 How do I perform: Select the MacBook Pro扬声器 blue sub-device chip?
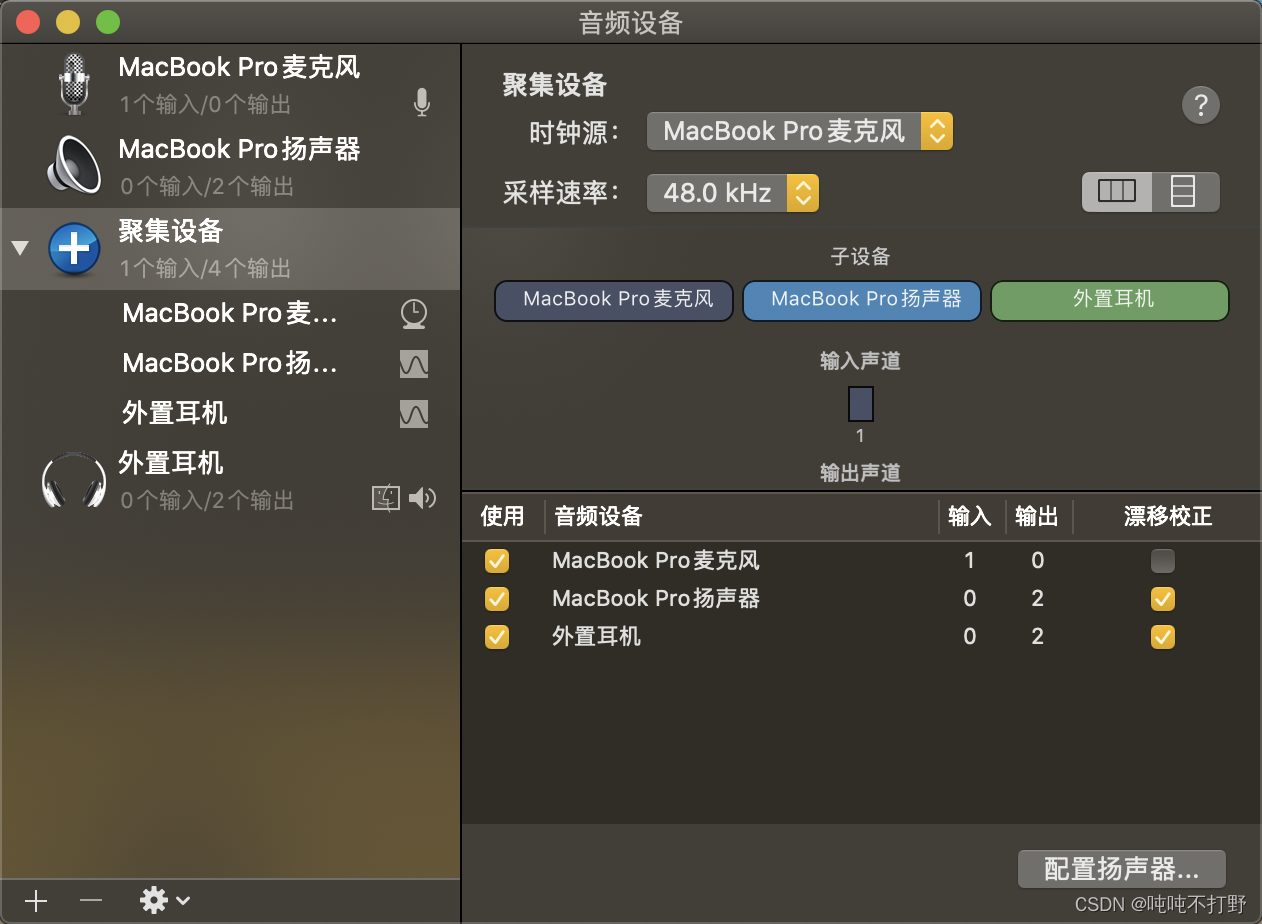(x=862, y=300)
